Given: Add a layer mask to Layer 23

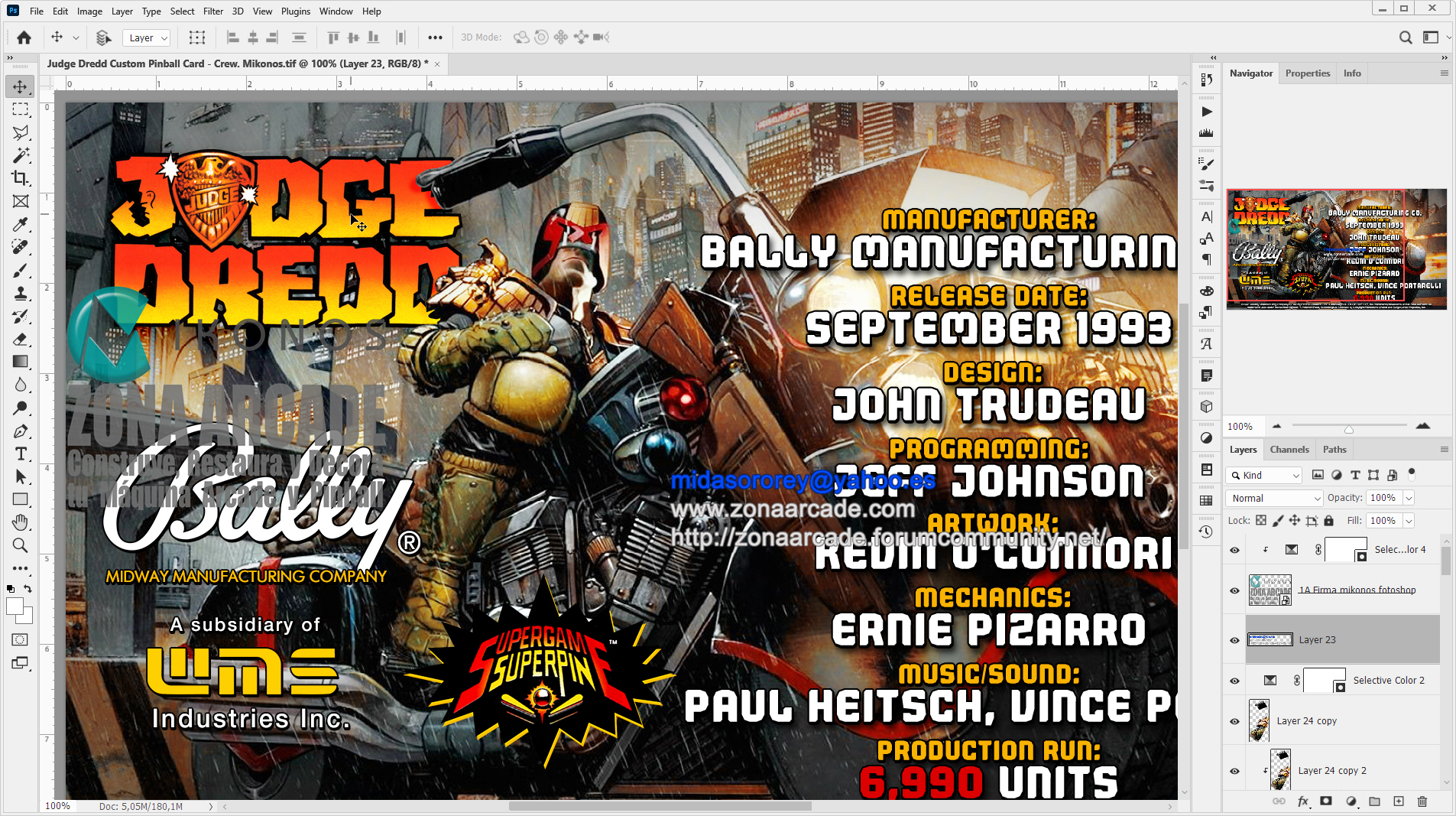Looking at the screenshot, I should coord(1325,801).
